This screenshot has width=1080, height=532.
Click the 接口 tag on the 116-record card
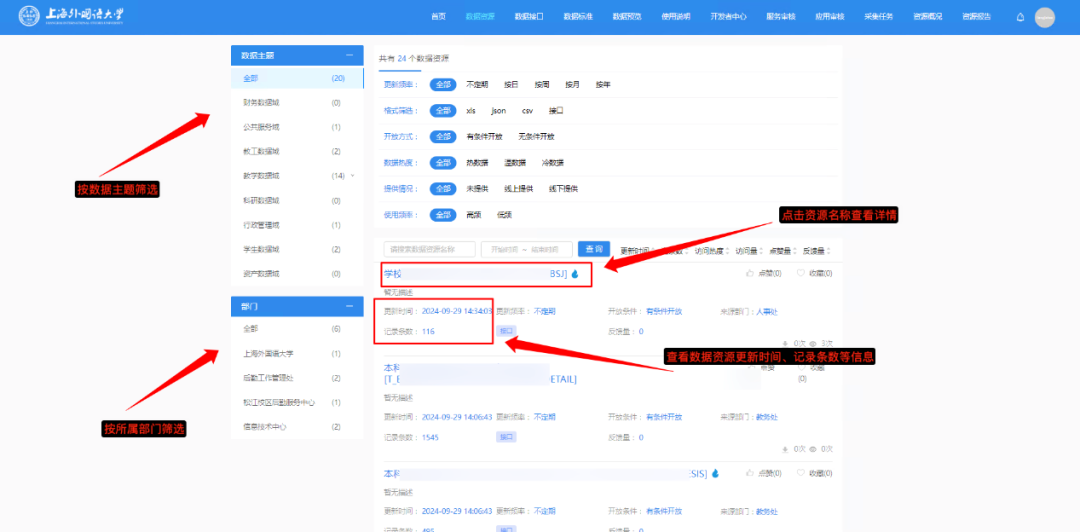click(506, 331)
